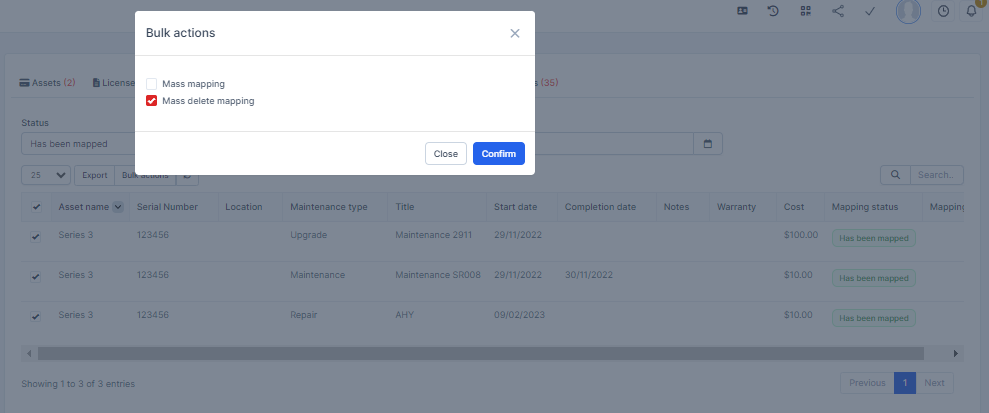Click the table's horizontal scrollbar
The image size is (989, 413).
click(x=480, y=353)
